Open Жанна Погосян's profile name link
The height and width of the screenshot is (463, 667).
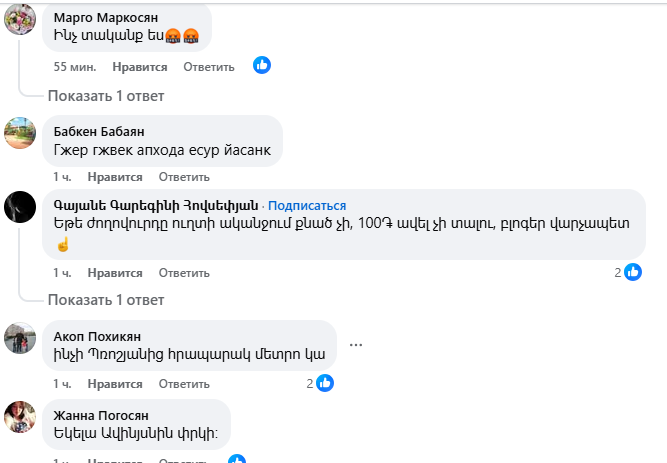pyautogui.click(x=101, y=415)
